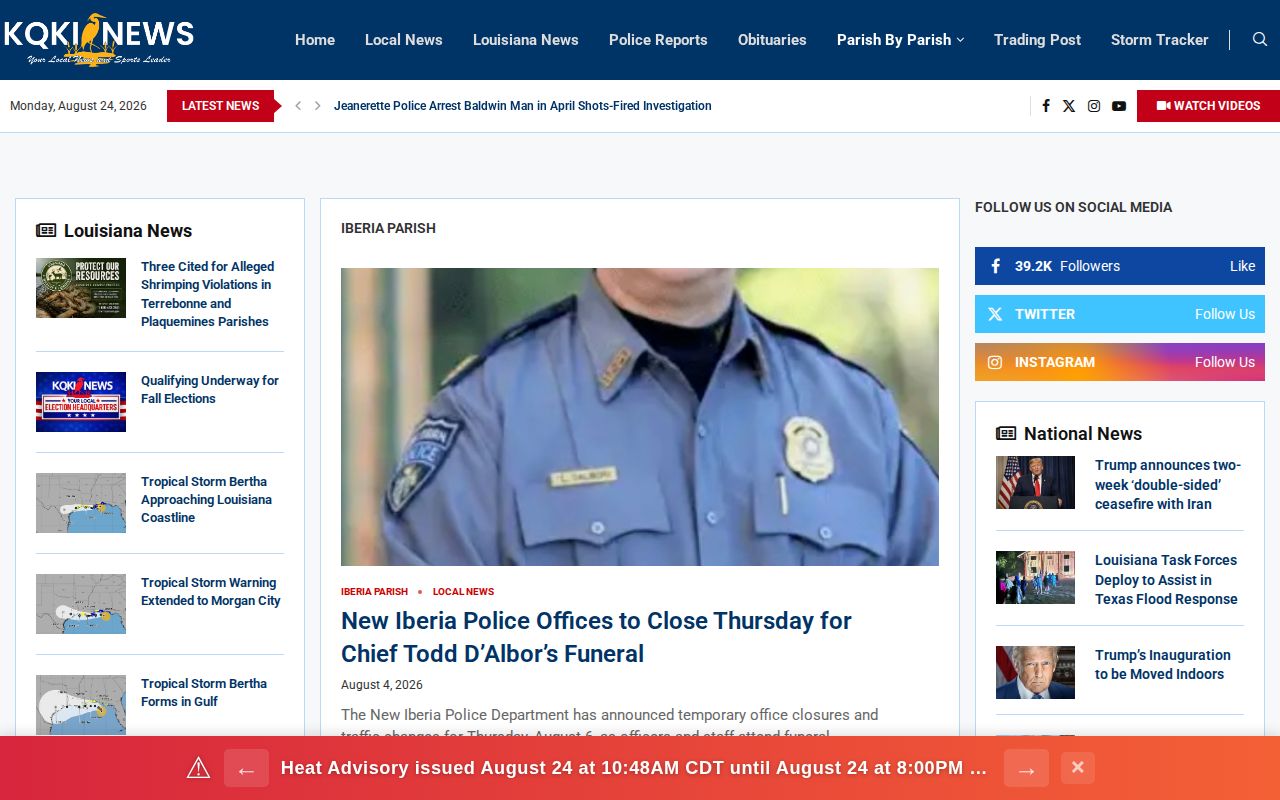Open the Instagram icon in the top bar

click(1094, 106)
